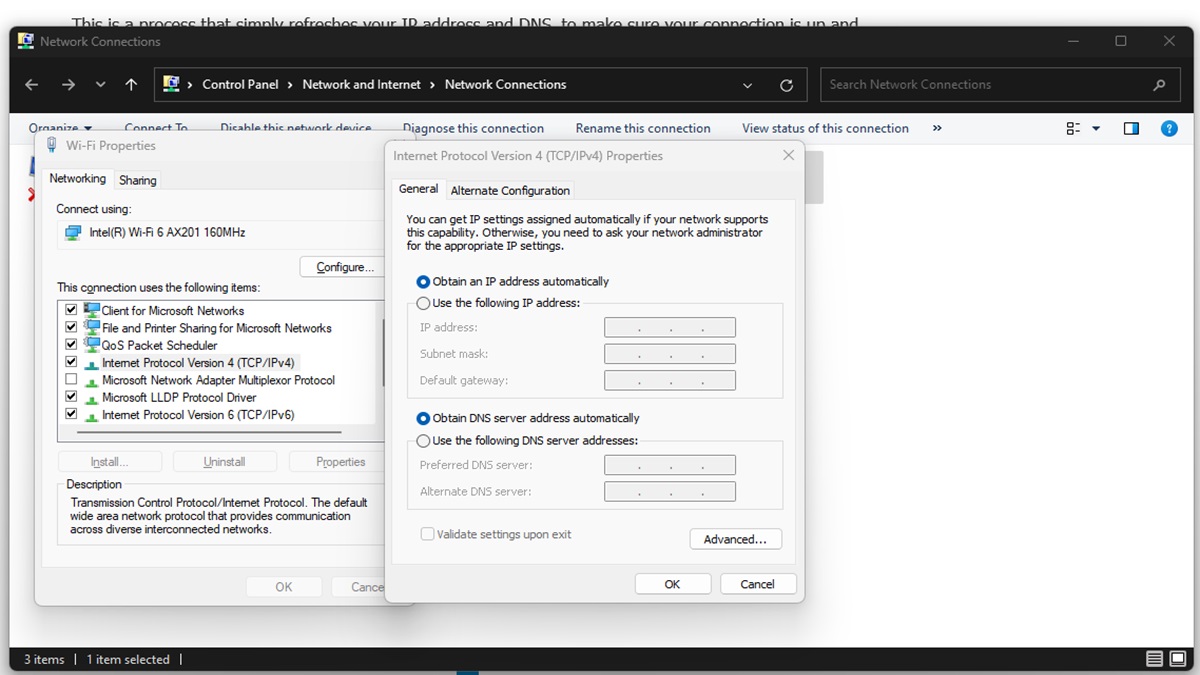Expand the address bar history dropdown

[747, 85]
